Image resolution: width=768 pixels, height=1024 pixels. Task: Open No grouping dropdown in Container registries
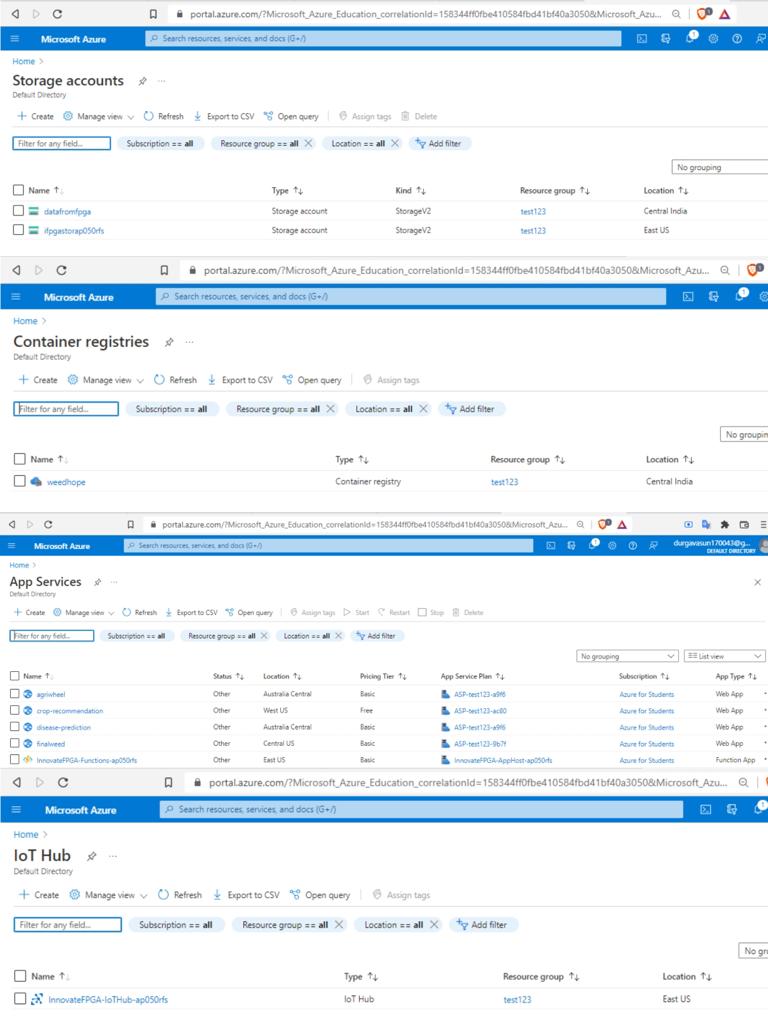click(744, 434)
